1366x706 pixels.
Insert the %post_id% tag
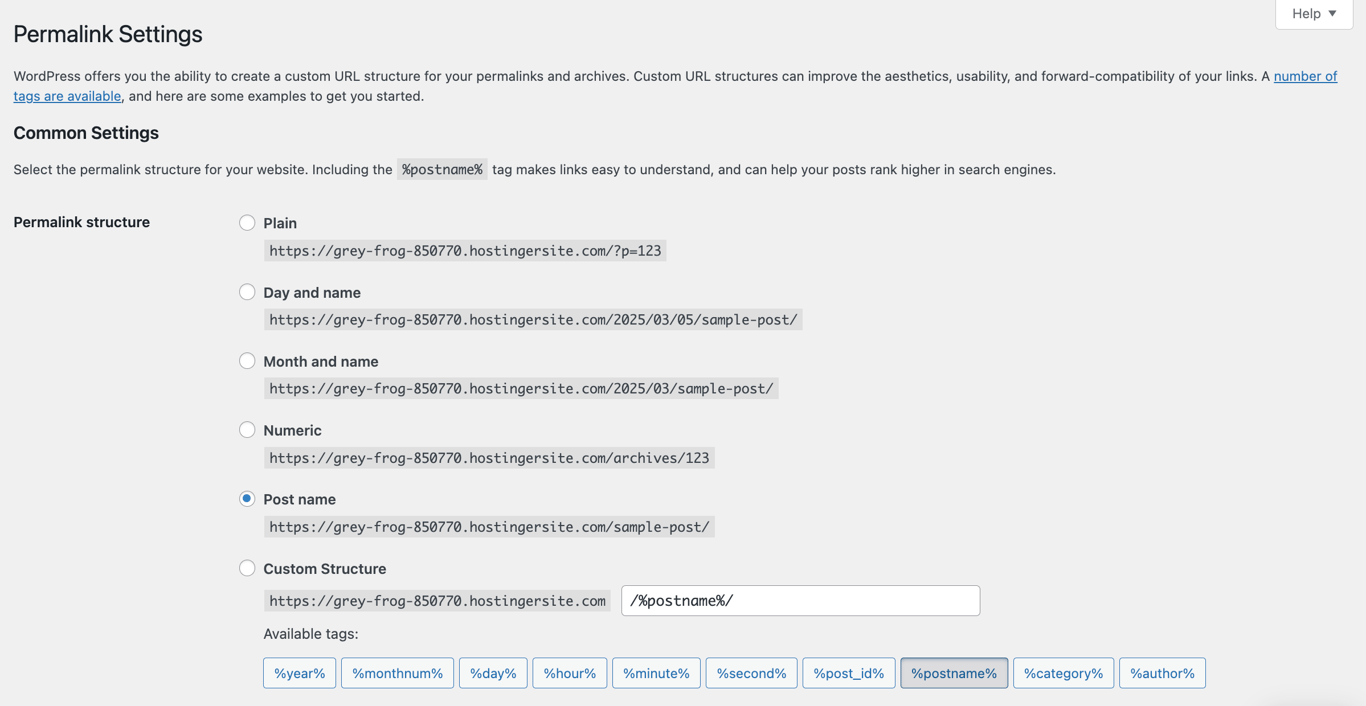pyautogui.click(x=848, y=673)
